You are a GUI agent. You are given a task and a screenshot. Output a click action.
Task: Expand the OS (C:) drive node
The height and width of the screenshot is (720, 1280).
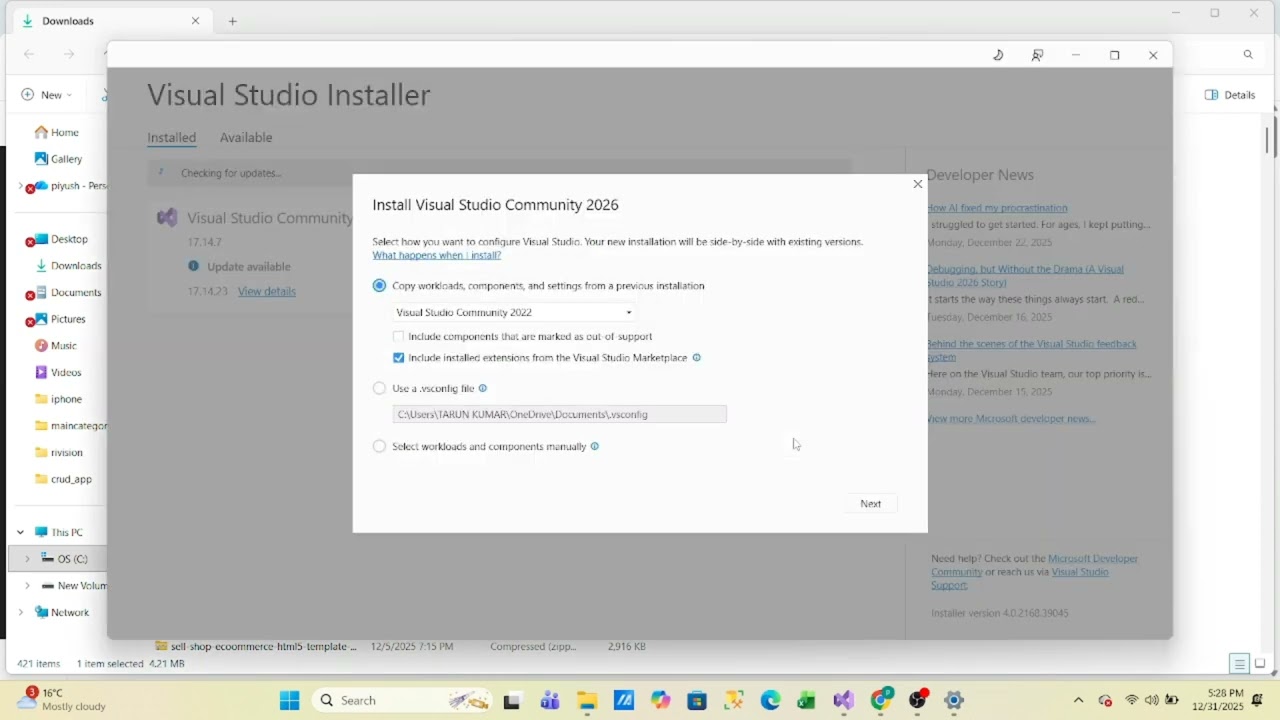[x=27, y=559]
